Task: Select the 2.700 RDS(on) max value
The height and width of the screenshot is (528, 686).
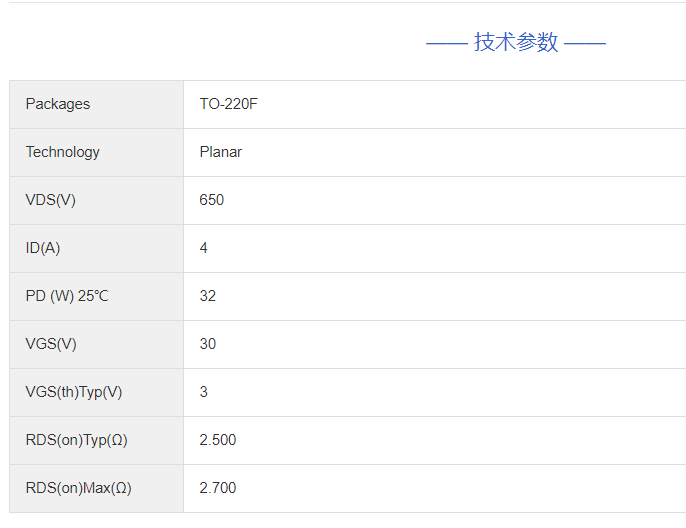Action: point(217,488)
